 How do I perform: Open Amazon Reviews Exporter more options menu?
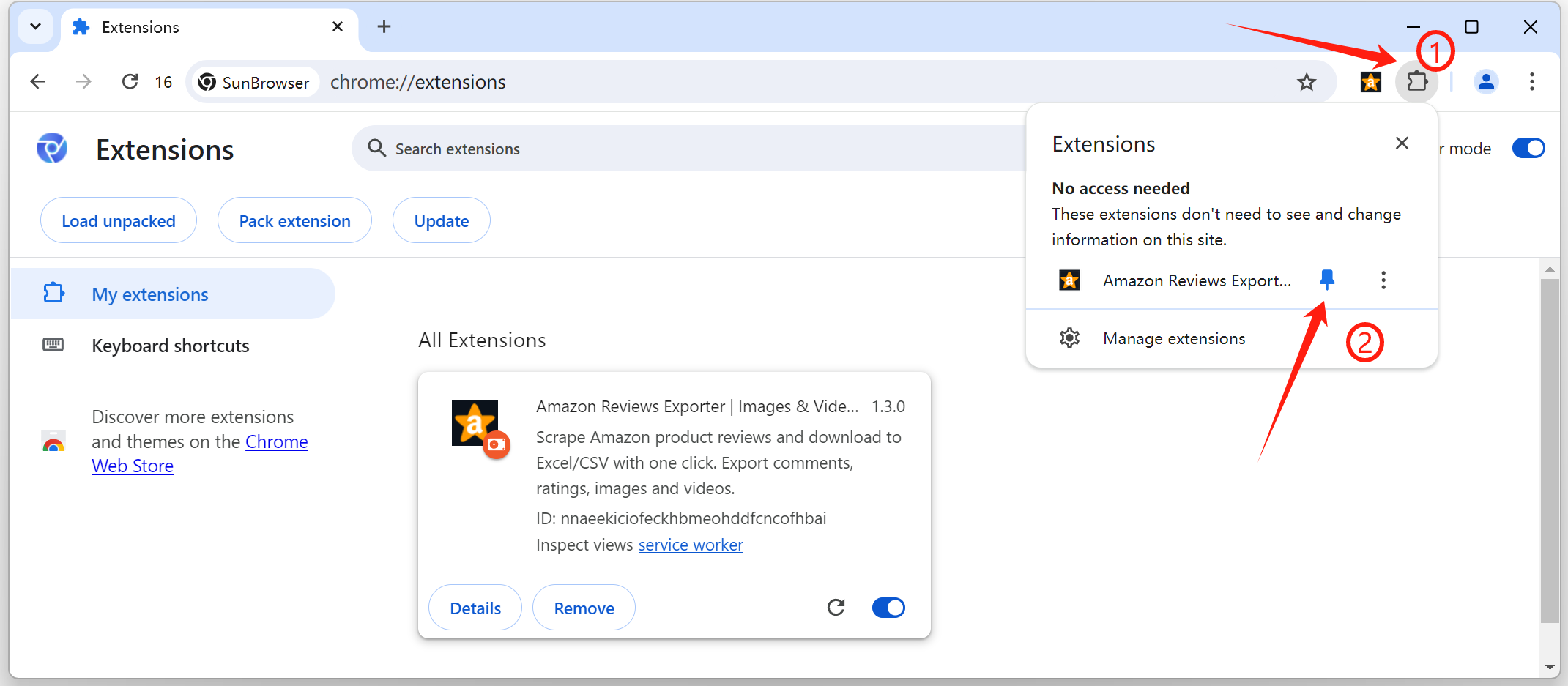tap(1383, 280)
